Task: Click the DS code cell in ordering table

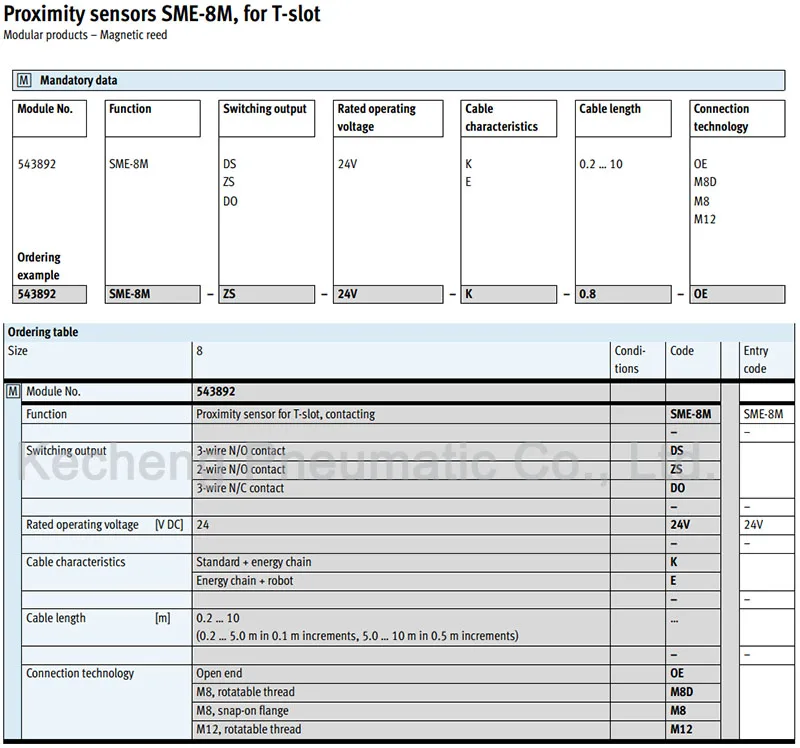Action: pos(693,451)
